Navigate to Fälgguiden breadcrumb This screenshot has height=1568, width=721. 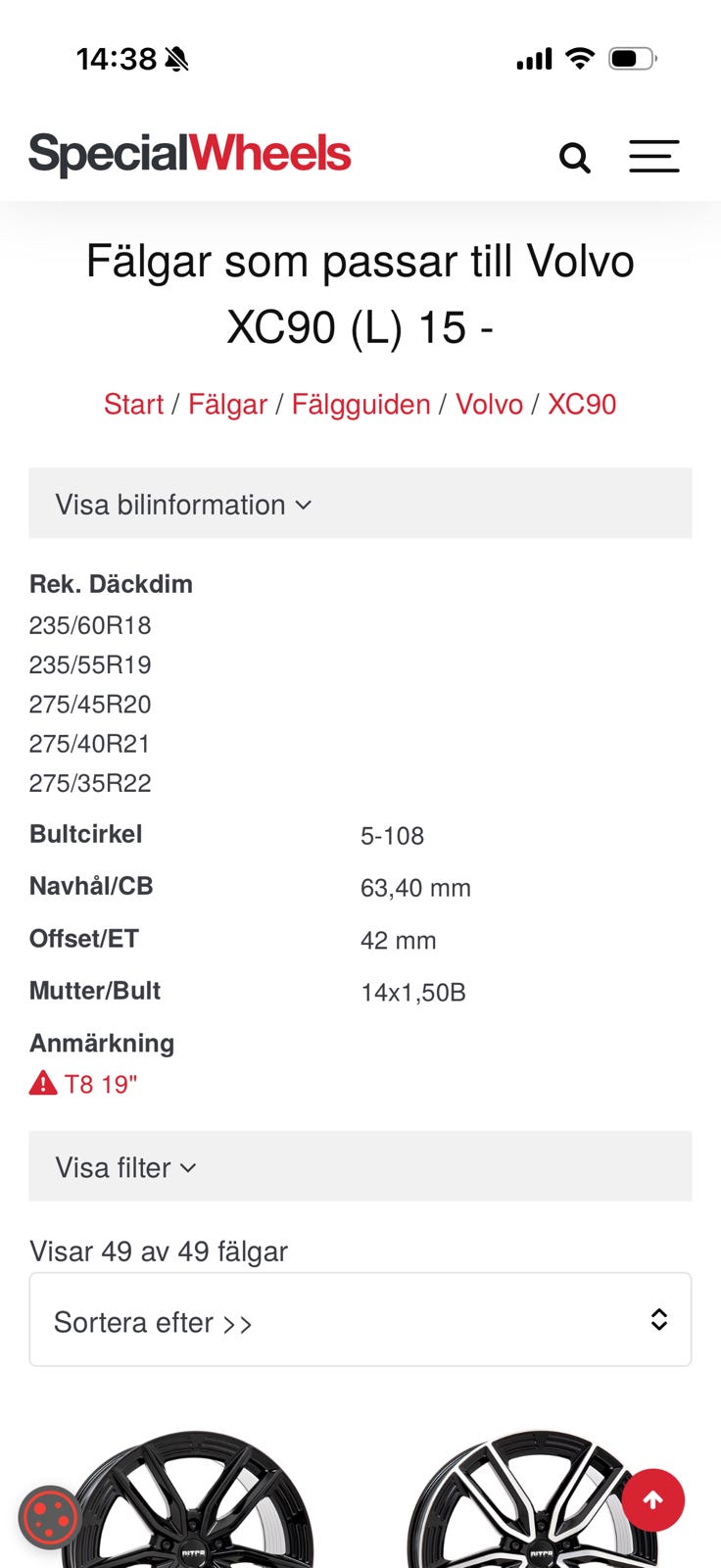pyautogui.click(x=360, y=405)
